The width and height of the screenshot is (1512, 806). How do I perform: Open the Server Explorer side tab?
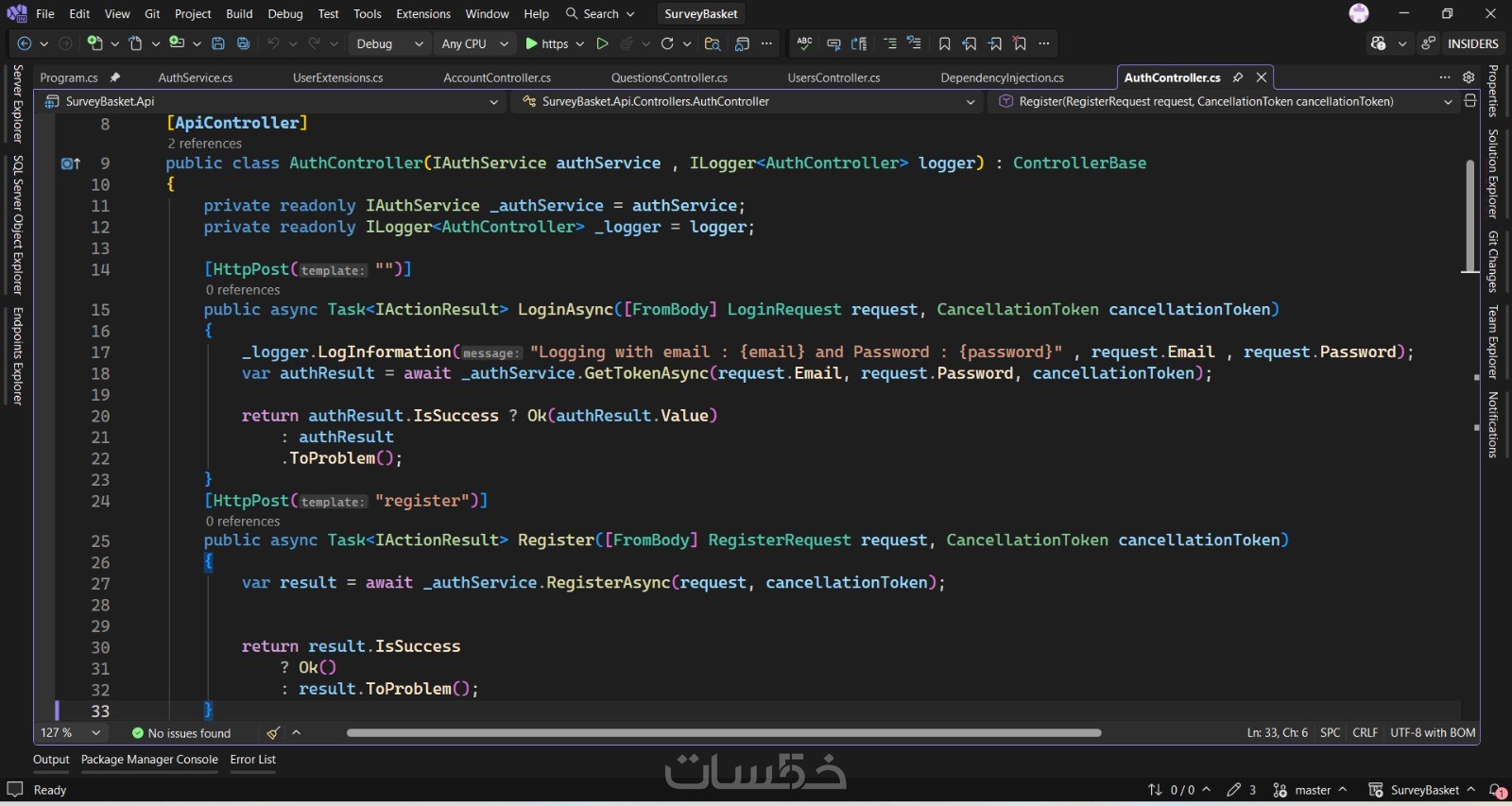pos(17,104)
